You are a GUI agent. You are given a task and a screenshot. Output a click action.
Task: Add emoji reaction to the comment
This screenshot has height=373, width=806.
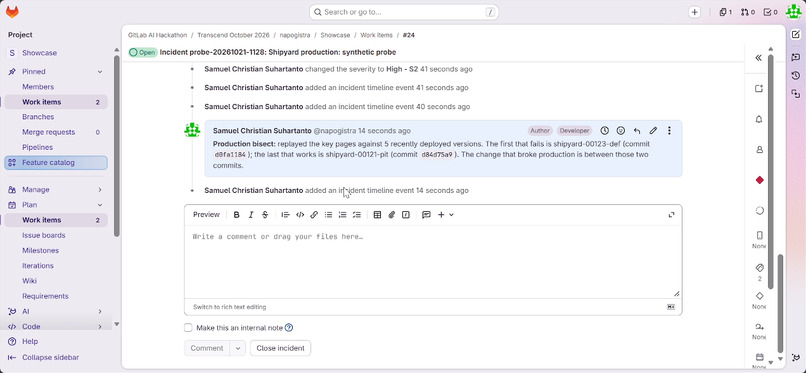(x=621, y=130)
